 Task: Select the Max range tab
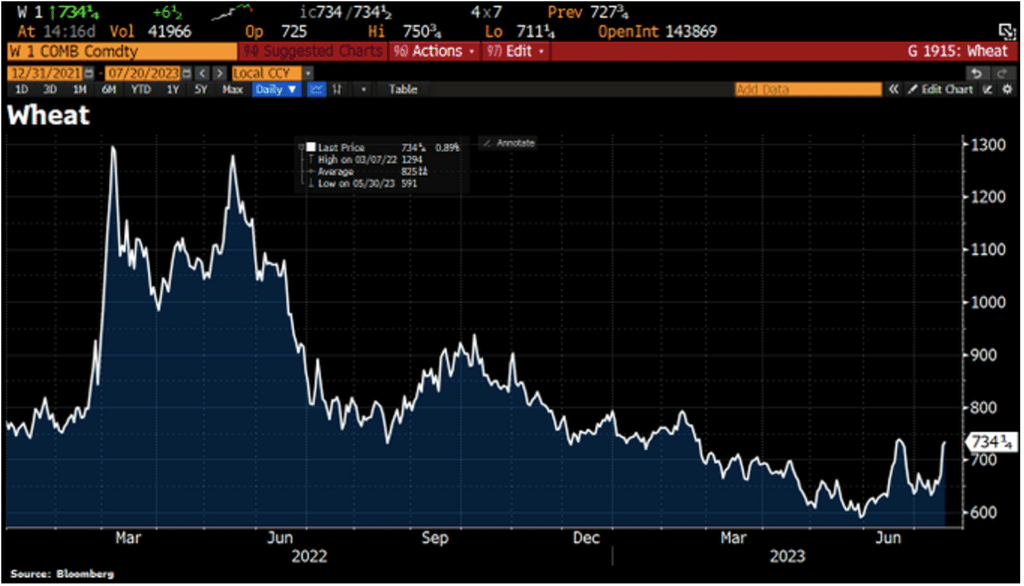pos(232,90)
